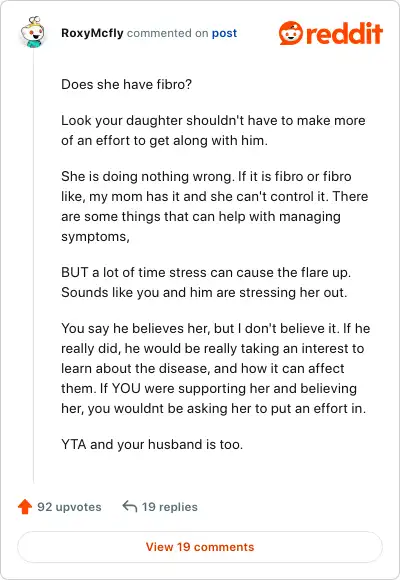Image resolution: width=400 pixels, height=580 pixels.
Task: Click the 92 upvotes count
Action: point(69,507)
